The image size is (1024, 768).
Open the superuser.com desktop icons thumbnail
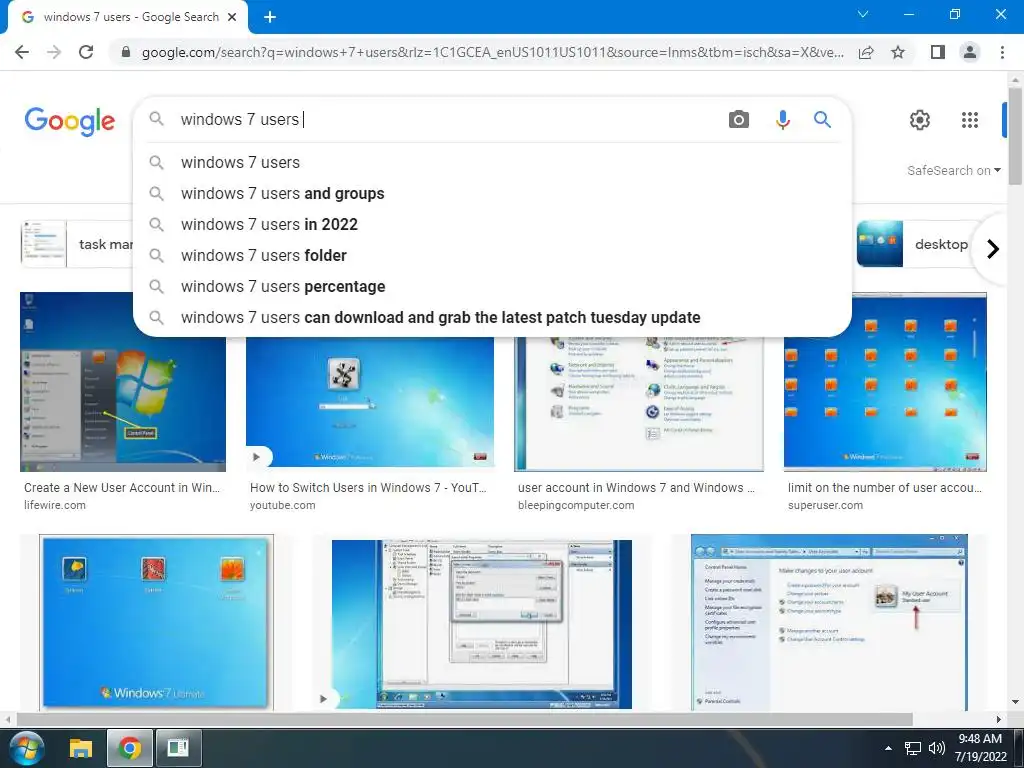(885, 381)
